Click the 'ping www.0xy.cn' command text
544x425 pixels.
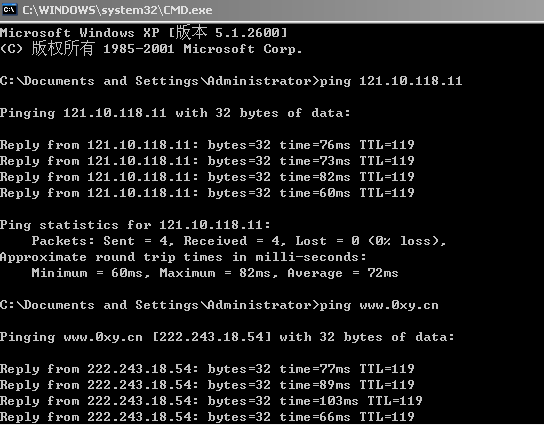379,305
